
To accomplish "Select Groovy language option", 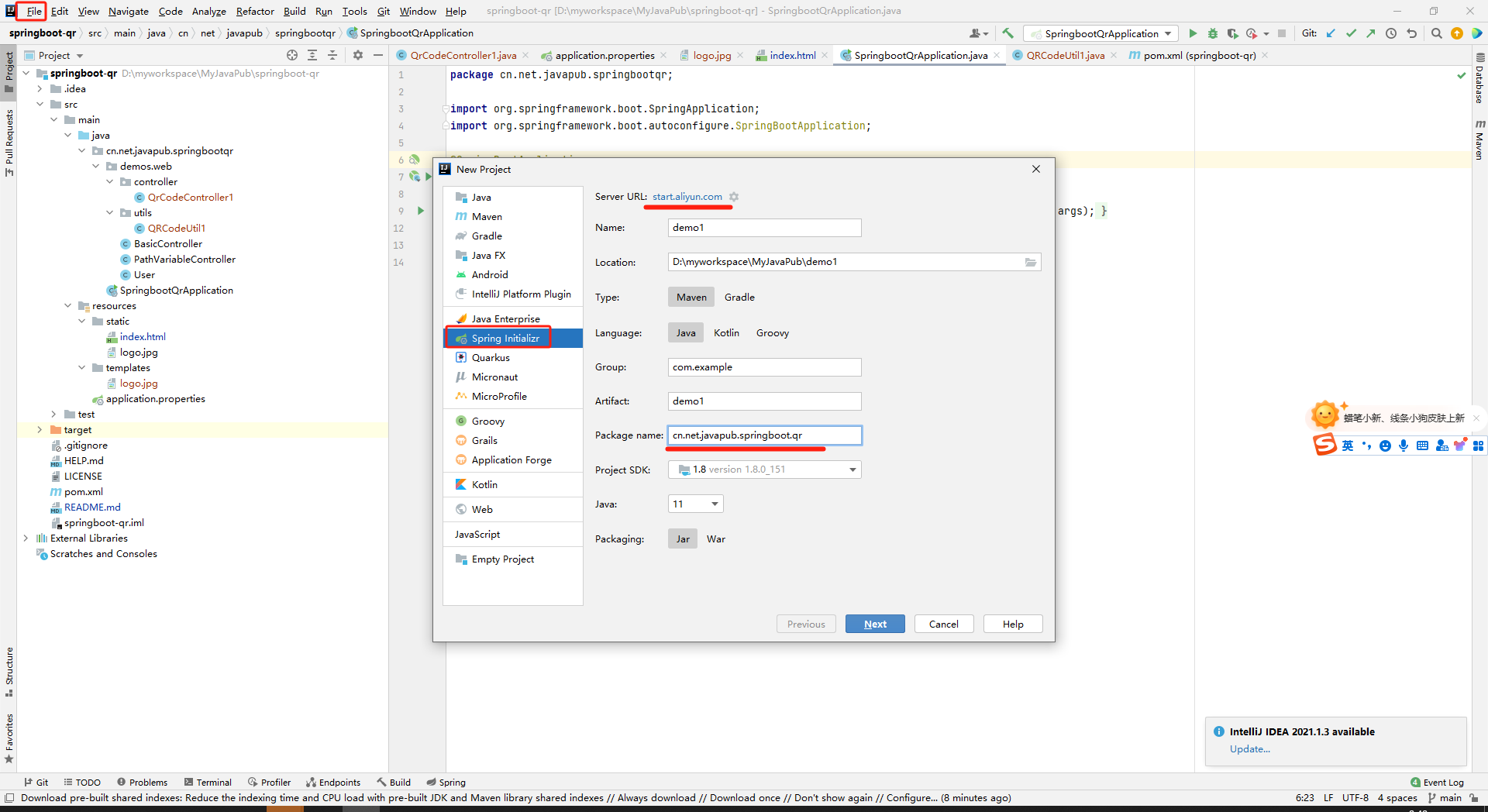I will click(773, 333).
